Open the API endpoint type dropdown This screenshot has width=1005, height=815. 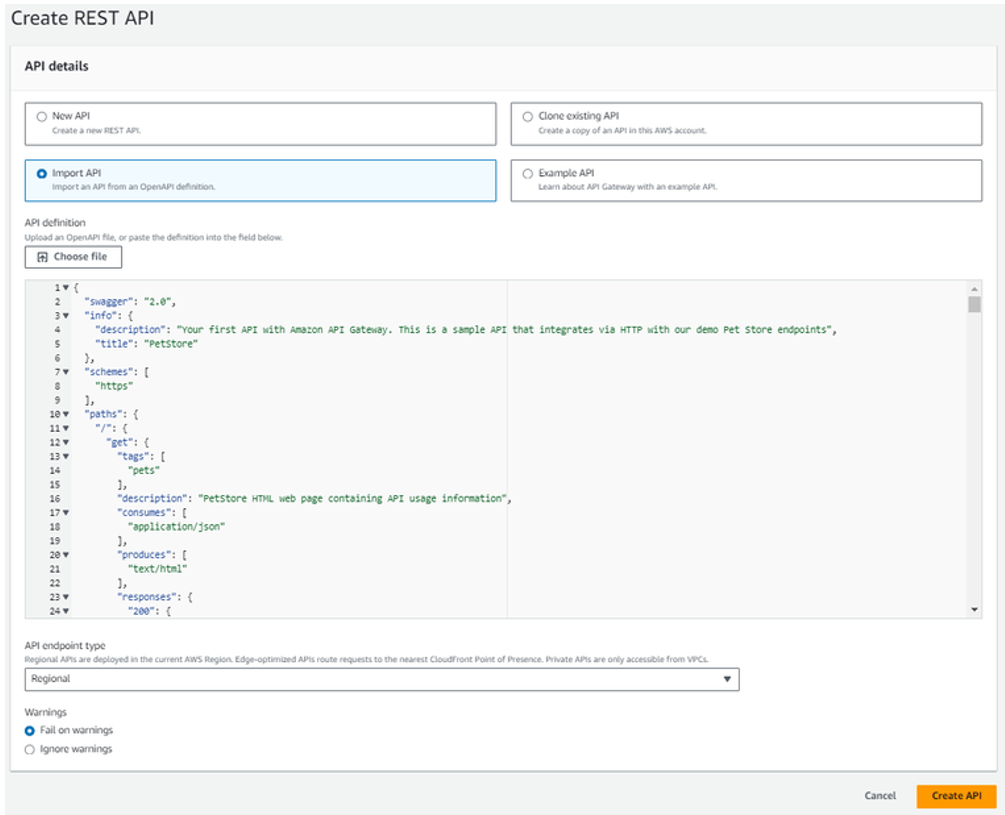point(382,679)
